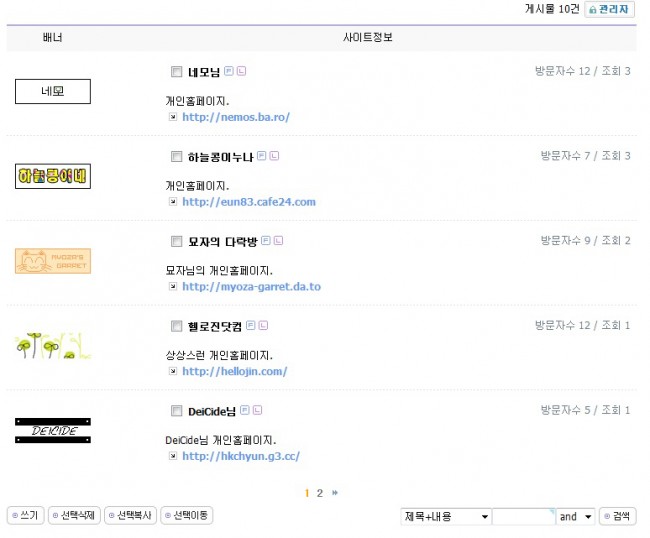Screen dimensions: 650x538
Task: Click the search keyword input field
Action: point(523,516)
